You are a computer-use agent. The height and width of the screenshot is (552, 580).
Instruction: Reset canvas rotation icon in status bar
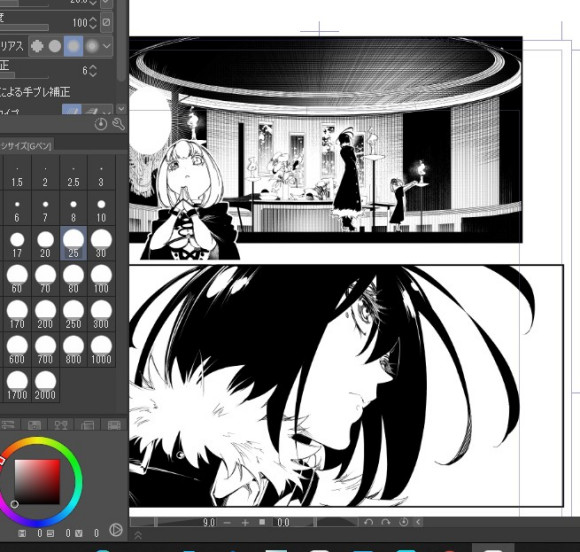click(x=404, y=522)
